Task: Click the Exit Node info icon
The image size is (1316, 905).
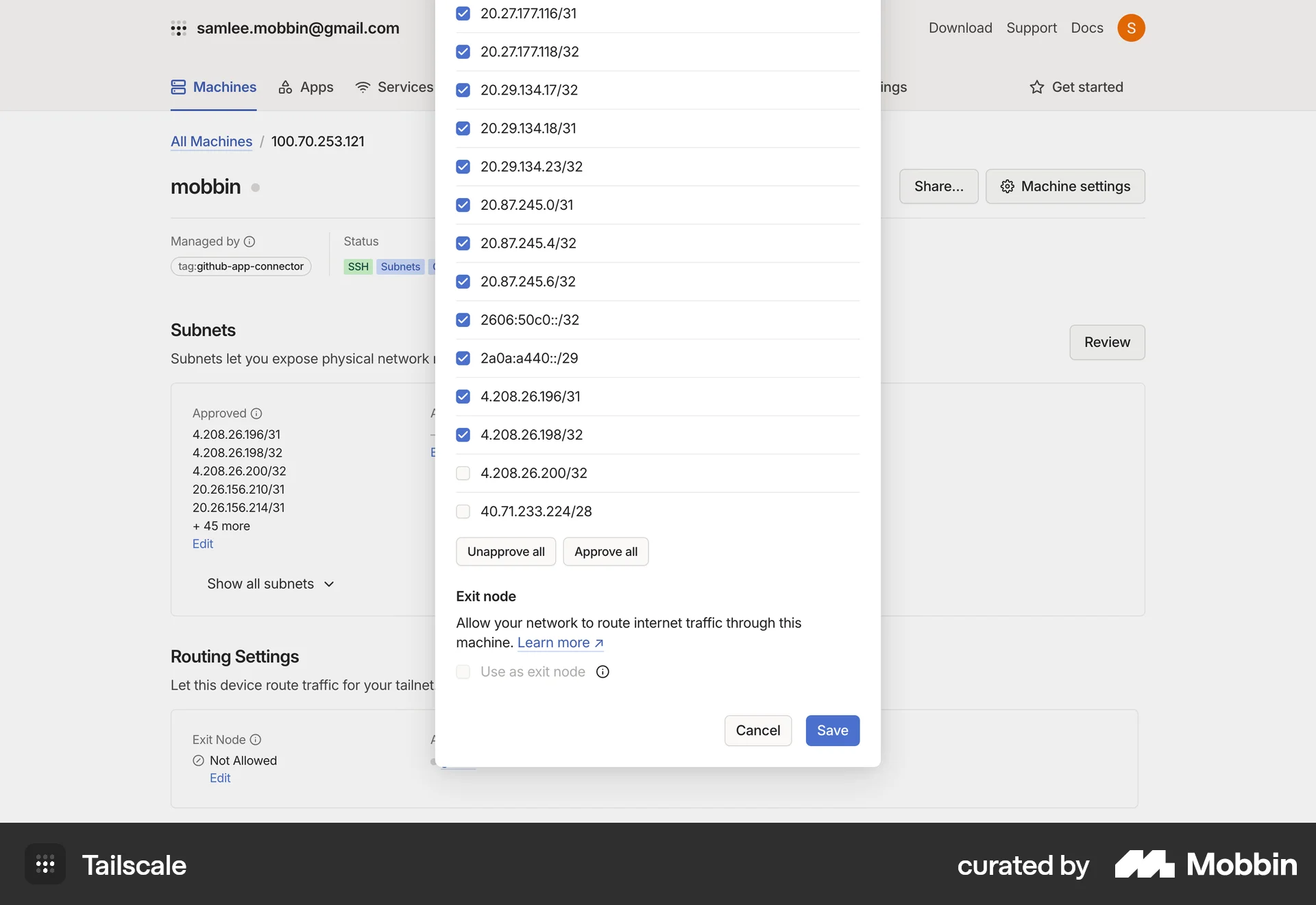Action: [256, 740]
